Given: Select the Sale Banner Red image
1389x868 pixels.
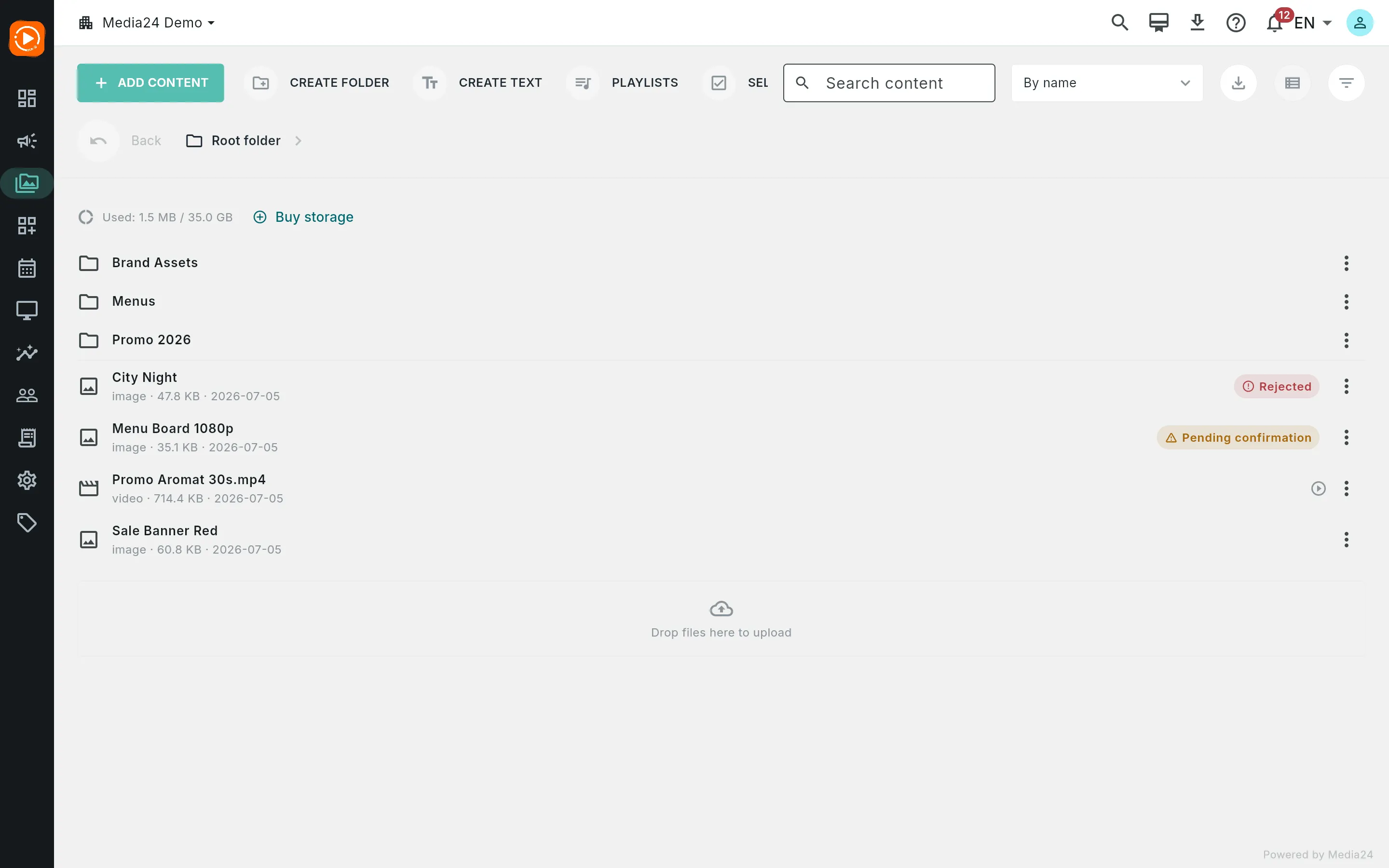Looking at the screenshot, I should [x=721, y=540].
